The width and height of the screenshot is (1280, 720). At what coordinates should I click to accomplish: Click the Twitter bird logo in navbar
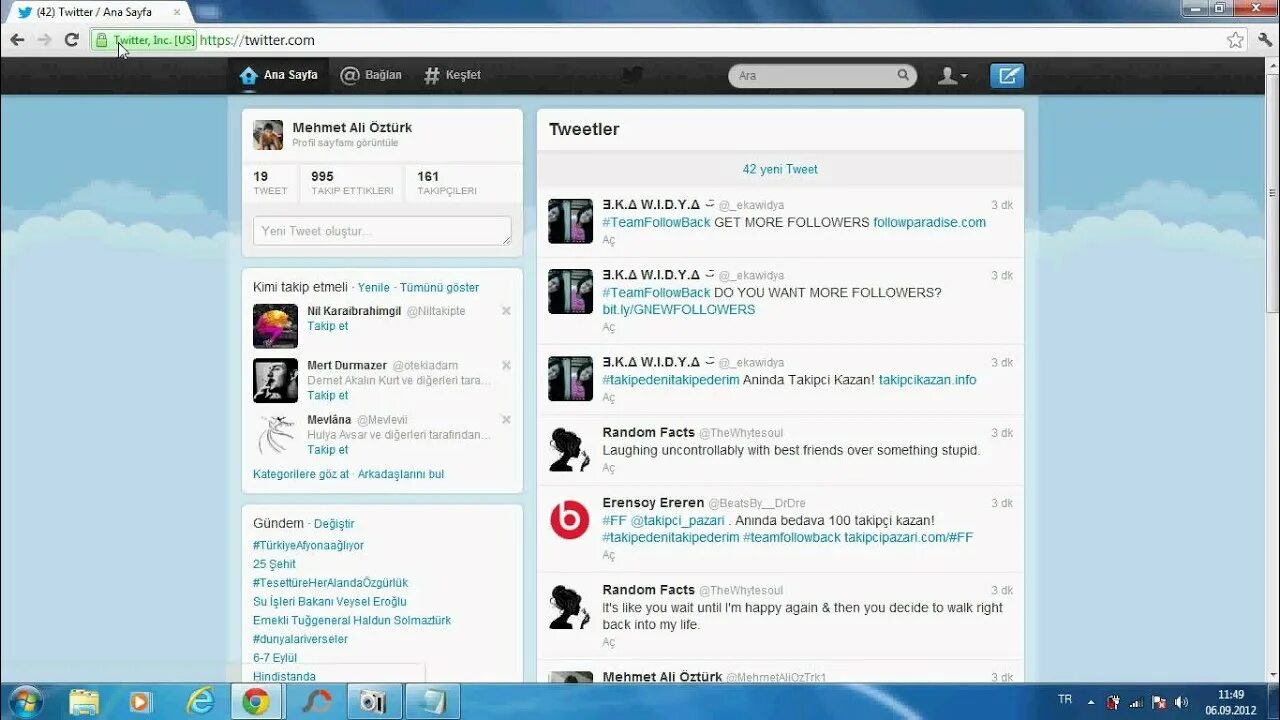pos(631,75)
